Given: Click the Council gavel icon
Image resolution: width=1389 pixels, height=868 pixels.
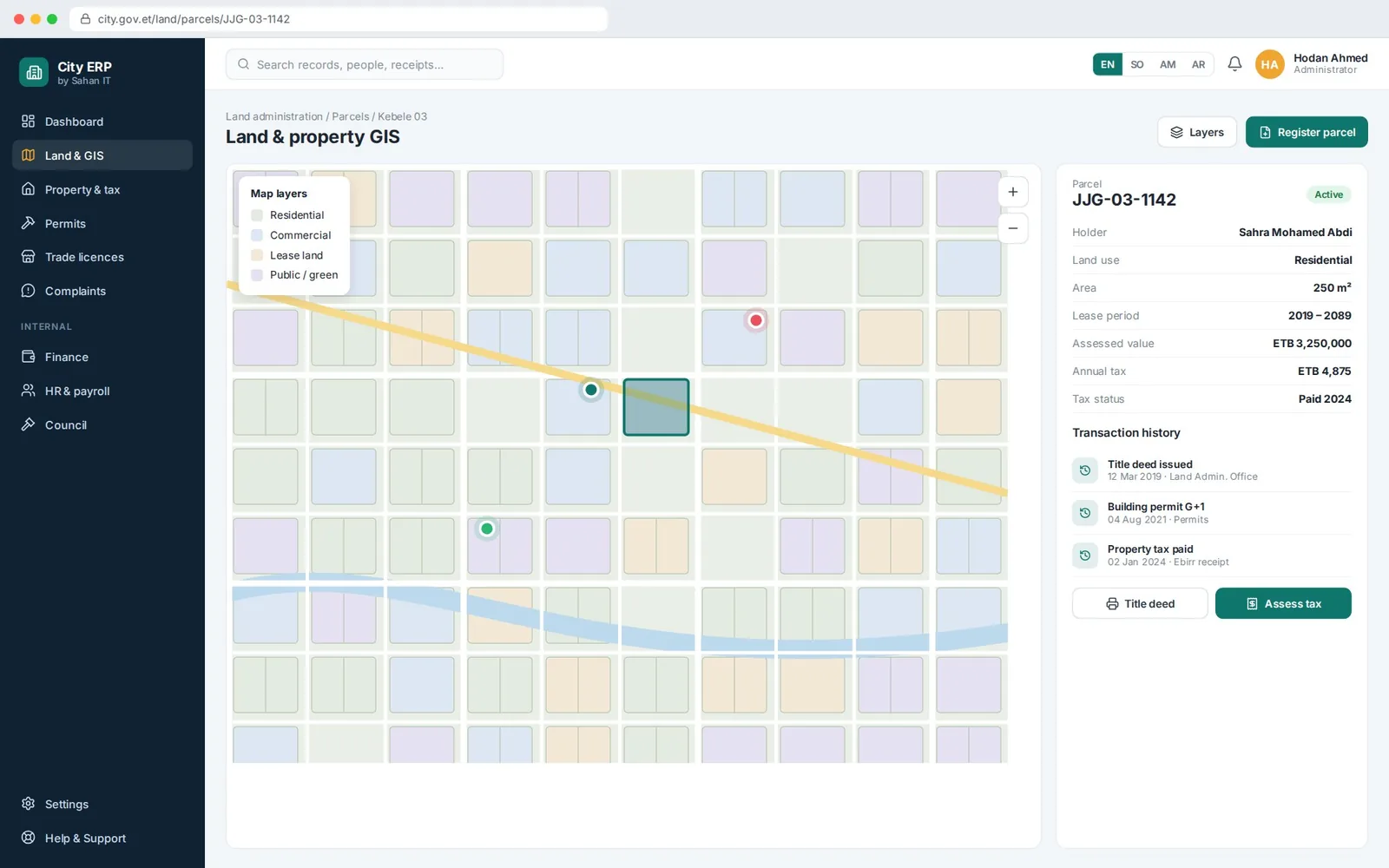Looking at the screenshot, I should point(29,424).
